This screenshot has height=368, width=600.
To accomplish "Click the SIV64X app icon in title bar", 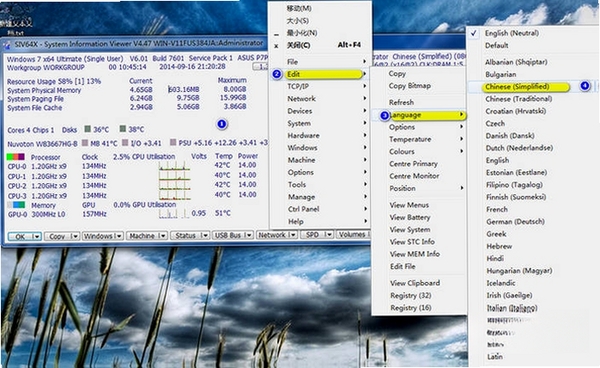I will click(7, 45).
